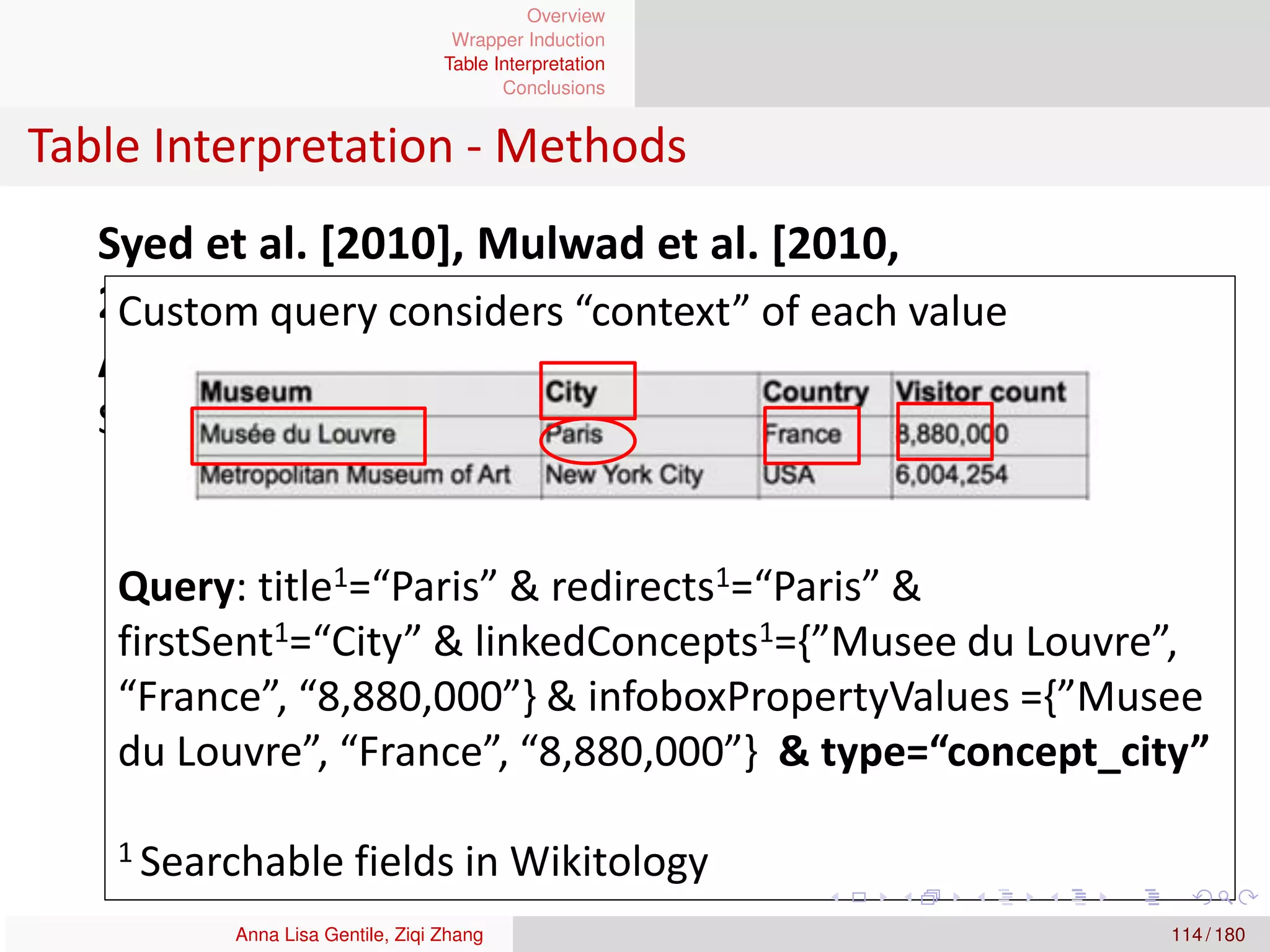
Task: Click the next frame arrow after the stacked-frames icon
Action: [x=956, y=897]
